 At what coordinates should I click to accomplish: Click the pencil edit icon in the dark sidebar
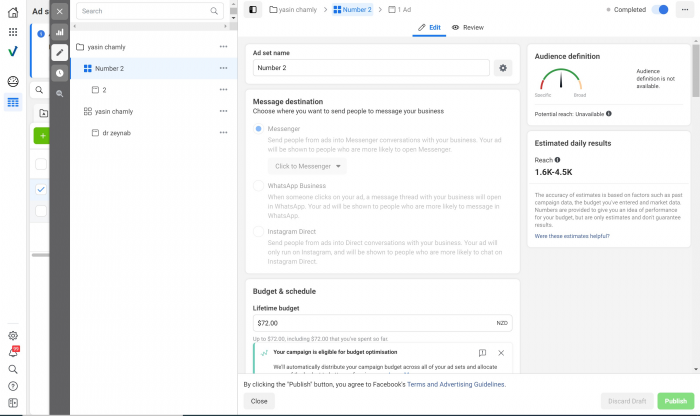point(60,52)
